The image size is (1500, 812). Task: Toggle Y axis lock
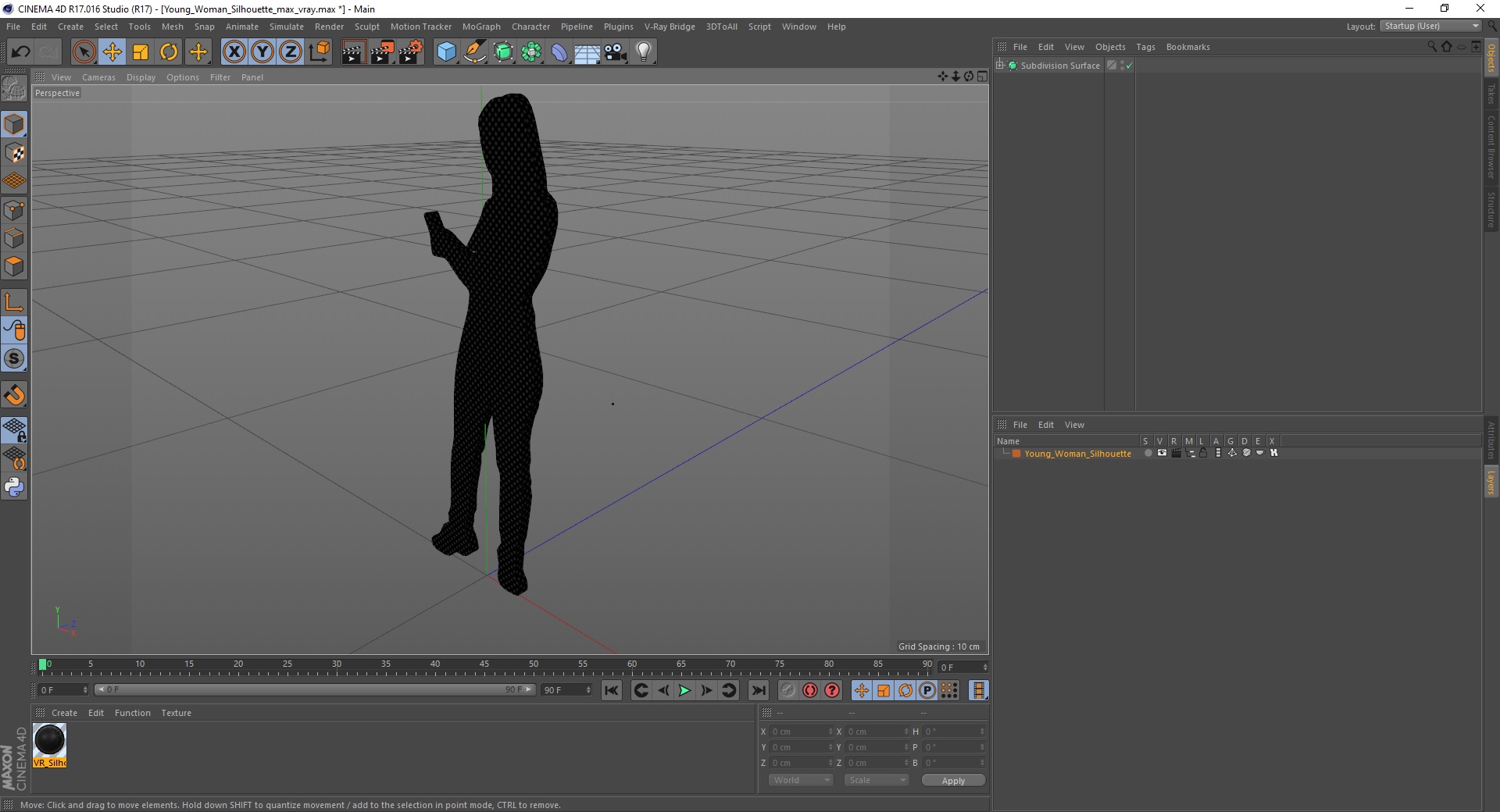pos(262,52)
